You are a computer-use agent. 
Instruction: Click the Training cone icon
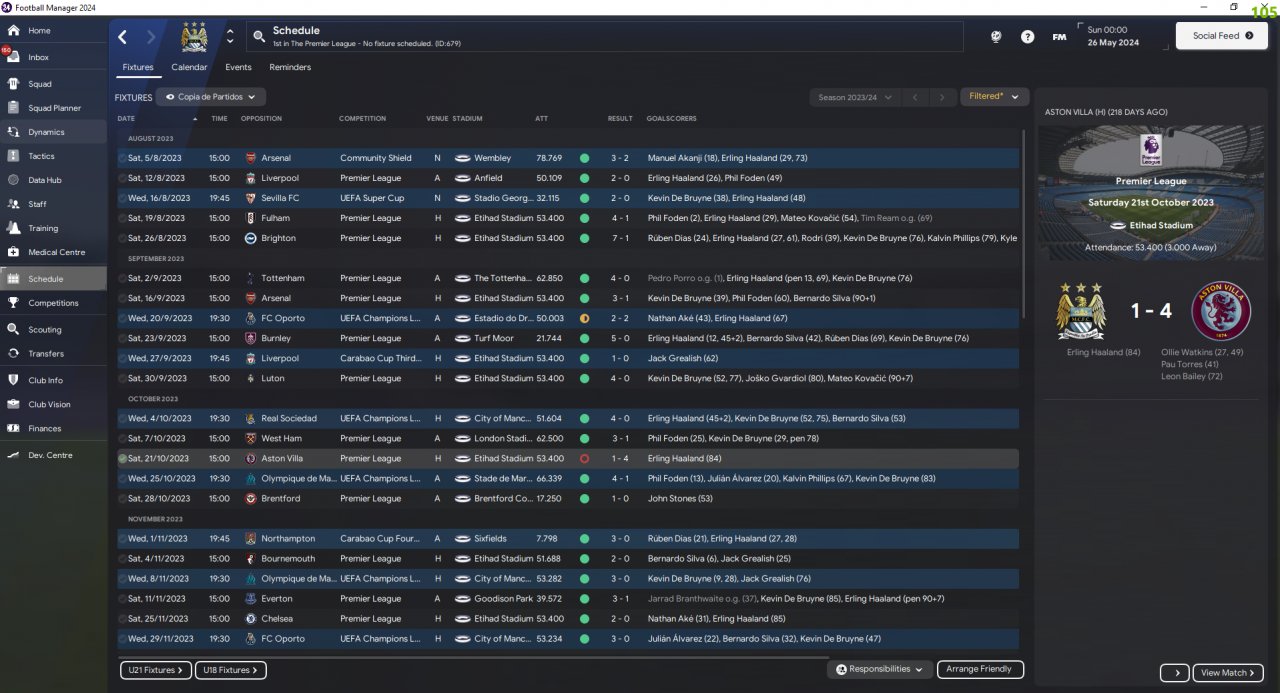[x=13, y=228]
